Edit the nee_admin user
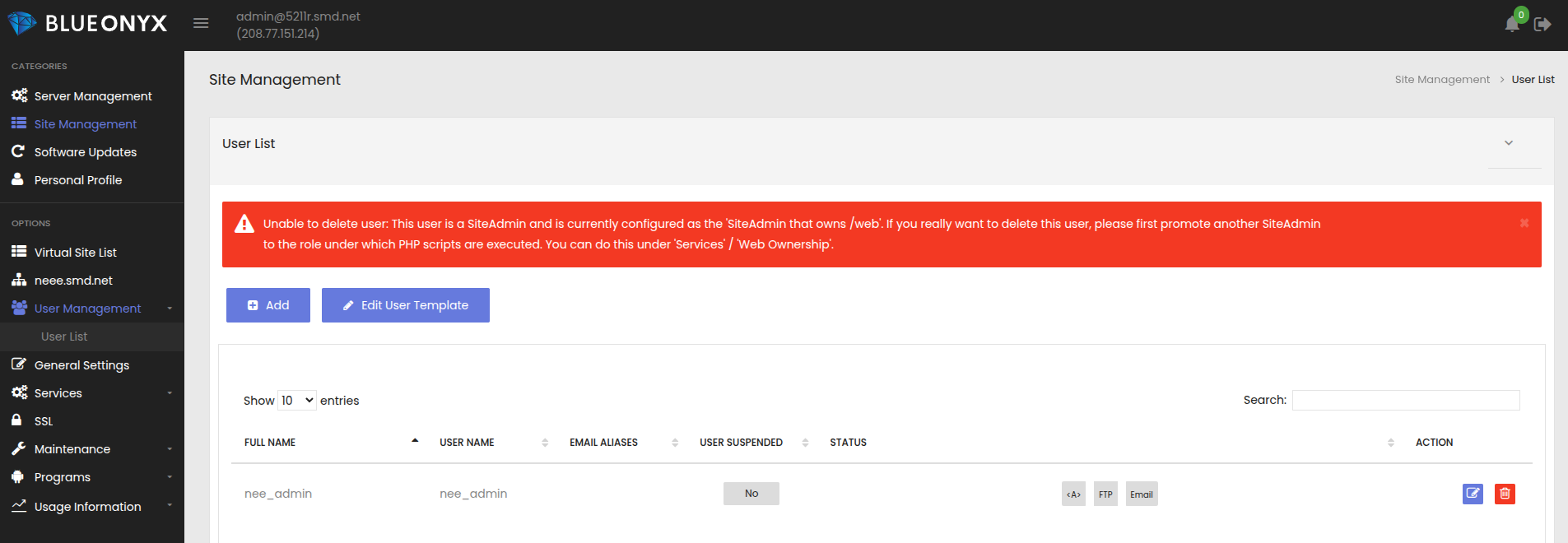This screenshot has width=1568, height=543. 1473,494
